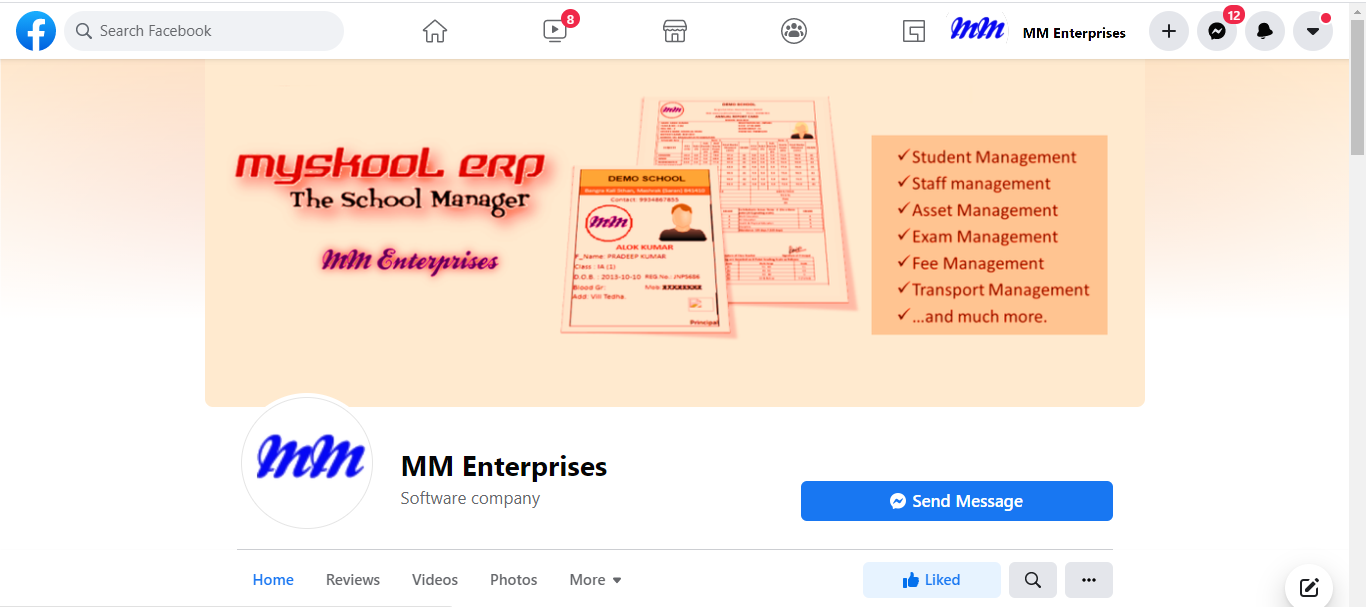
Task: Open the Groups icon in top bar
Action: (x=794, y=31)
